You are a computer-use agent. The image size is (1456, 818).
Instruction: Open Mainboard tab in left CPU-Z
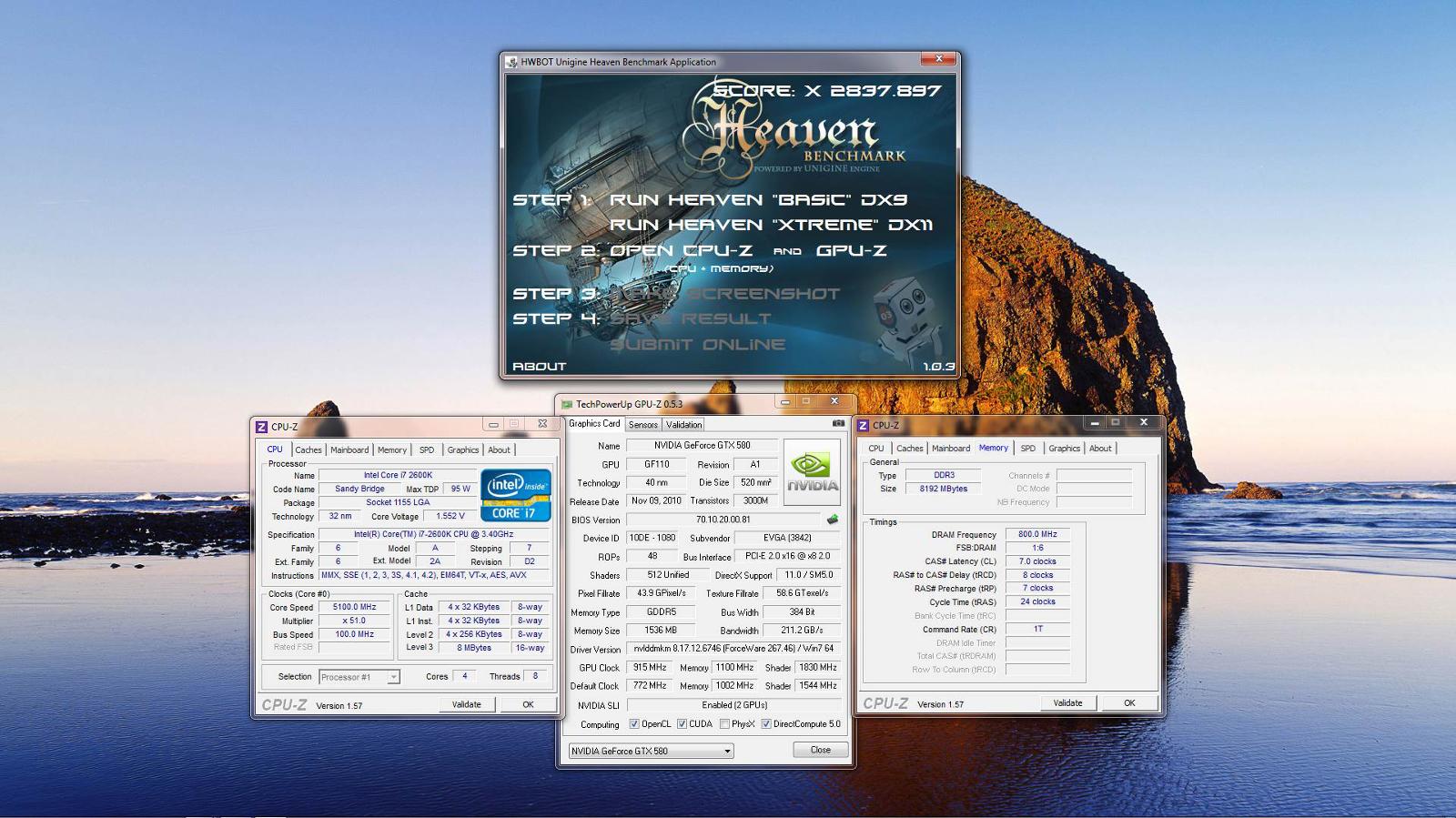pyautogui.click(x=349, y=449)
